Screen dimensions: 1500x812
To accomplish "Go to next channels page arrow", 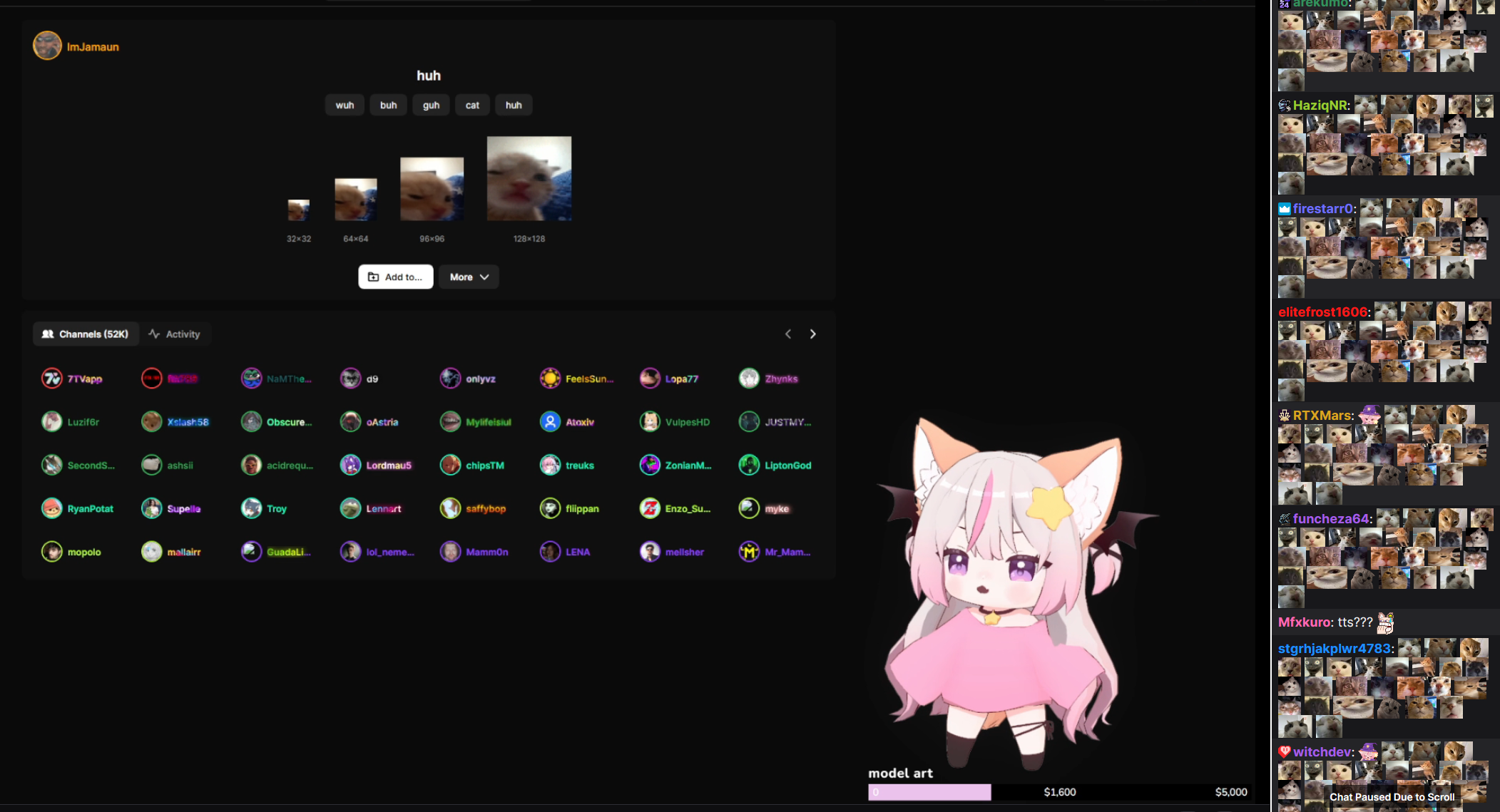I will coord(812,334).
